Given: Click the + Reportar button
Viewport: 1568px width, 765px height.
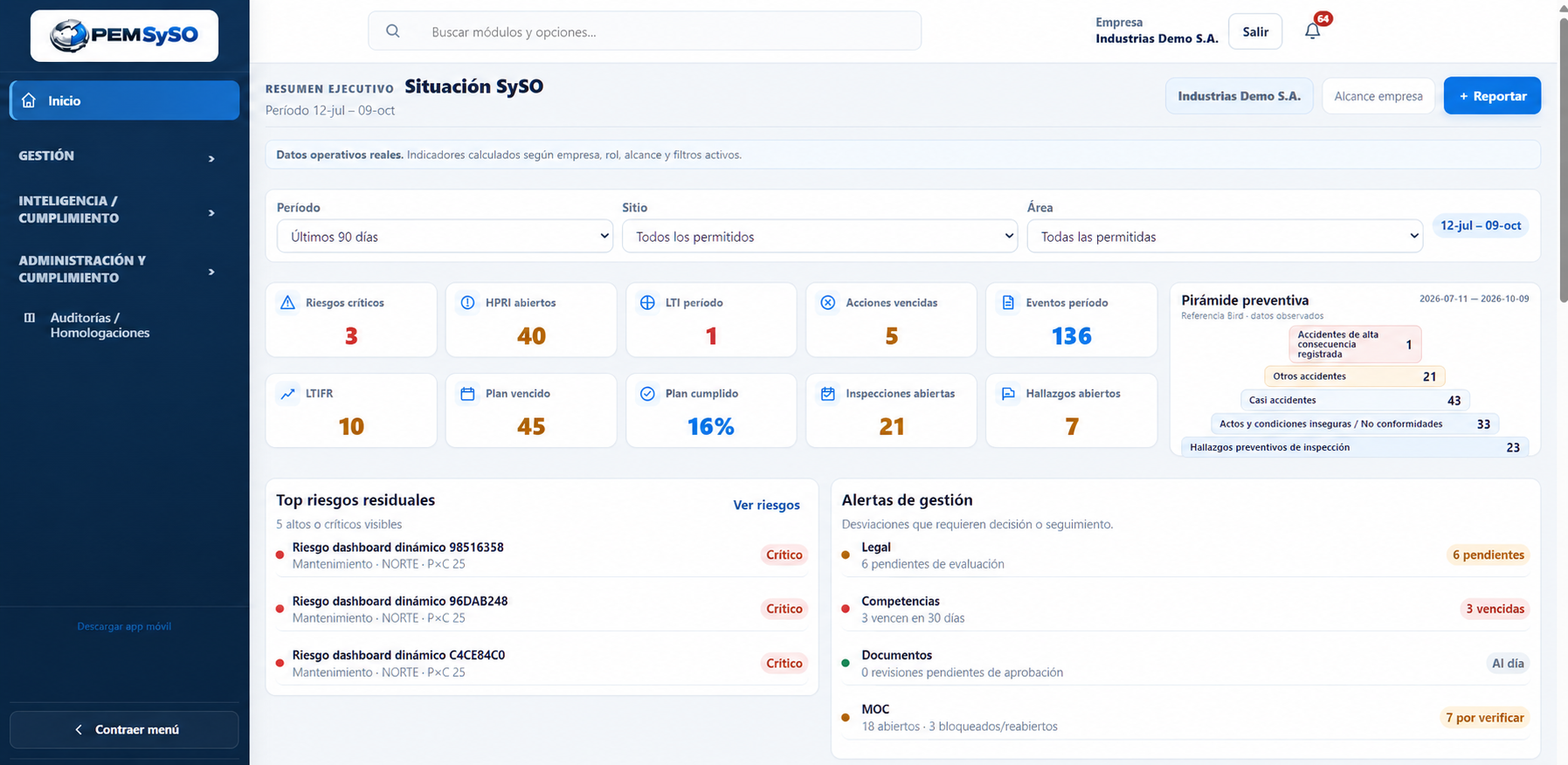Looking at the screenshot, I should click(1492, 96).
